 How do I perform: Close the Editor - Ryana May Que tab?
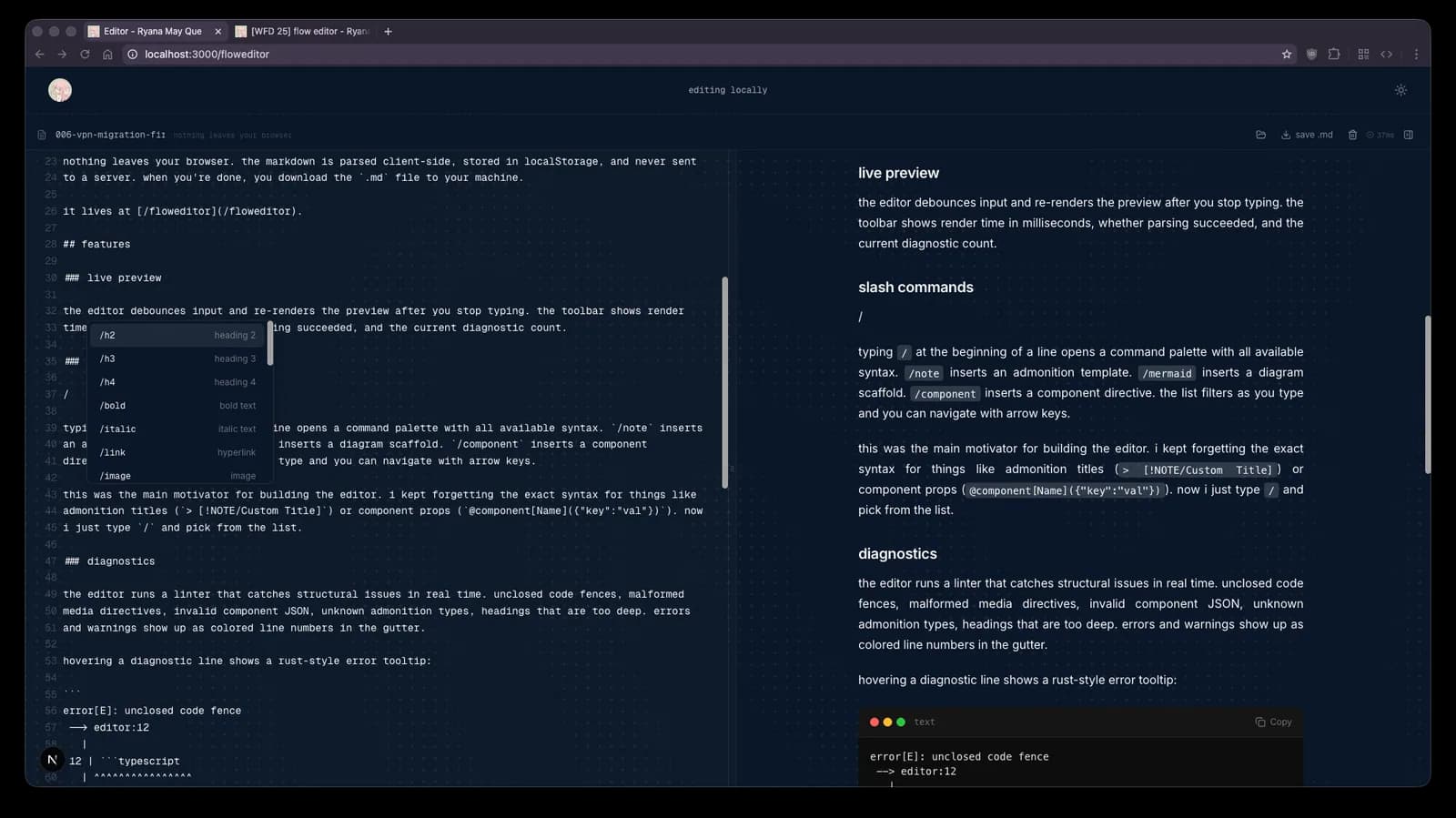[x=217, y=31]
